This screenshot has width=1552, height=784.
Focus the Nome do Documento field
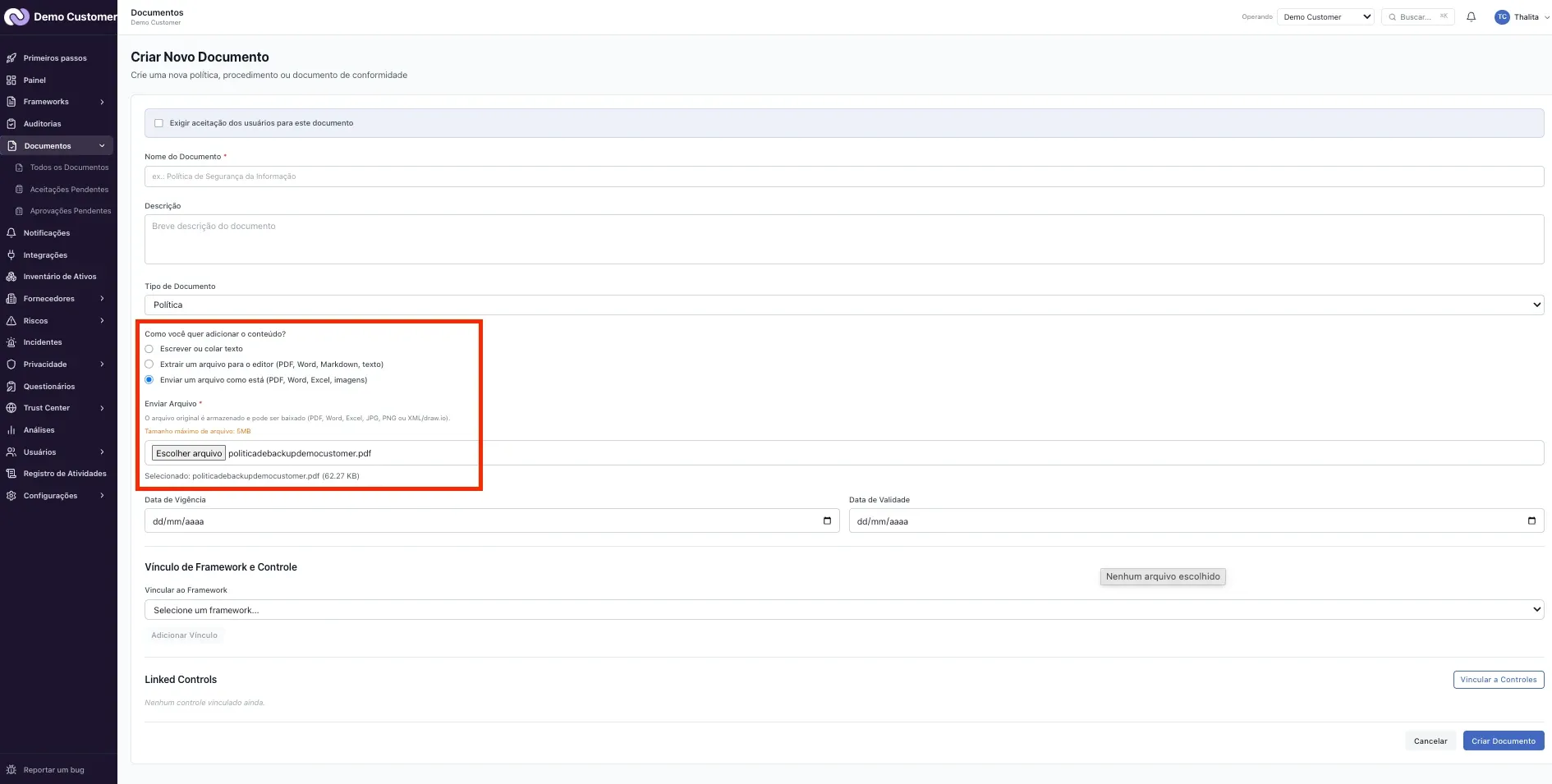844,177
